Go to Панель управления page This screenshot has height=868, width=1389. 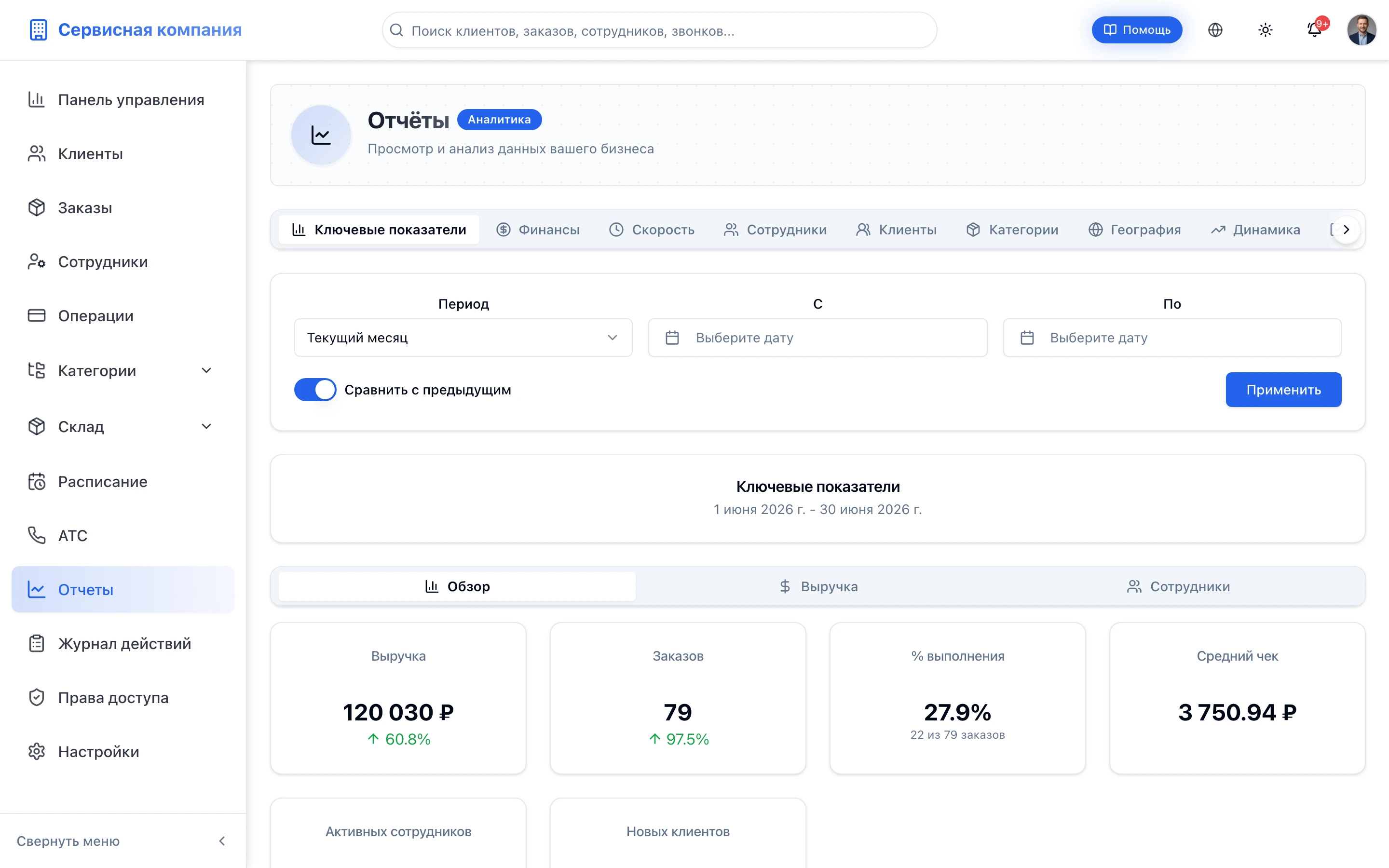[x=122, y=99]
